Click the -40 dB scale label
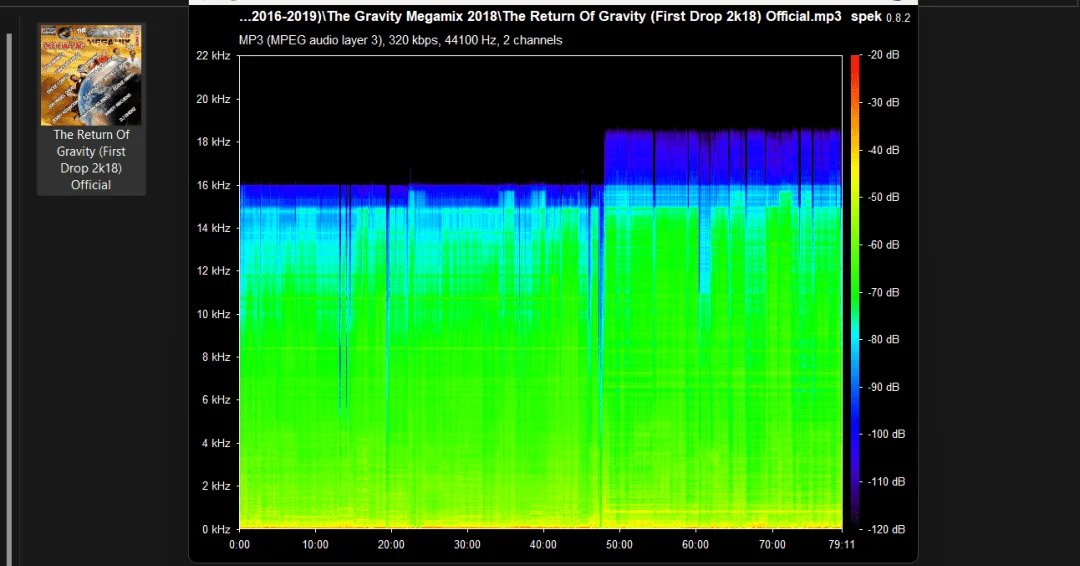Viewport: 1080px width, 566px height. (x=883, y=150)
